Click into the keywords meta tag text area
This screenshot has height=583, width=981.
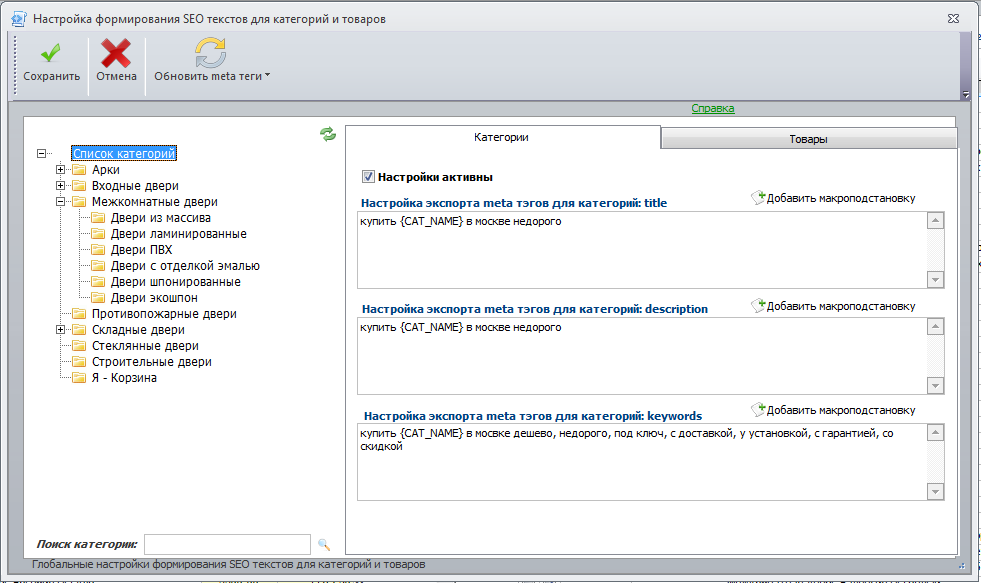coord(642,462)
